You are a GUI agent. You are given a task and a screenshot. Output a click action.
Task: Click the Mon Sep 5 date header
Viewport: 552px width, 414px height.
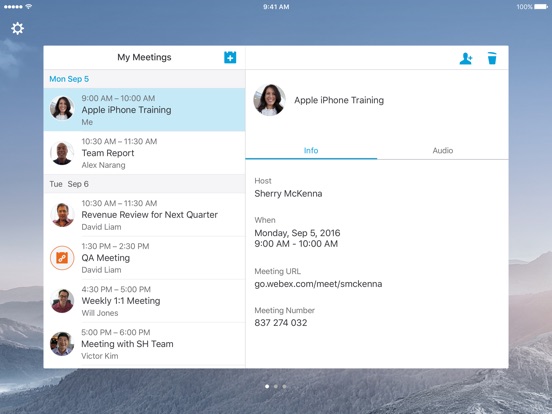(69, 79)
